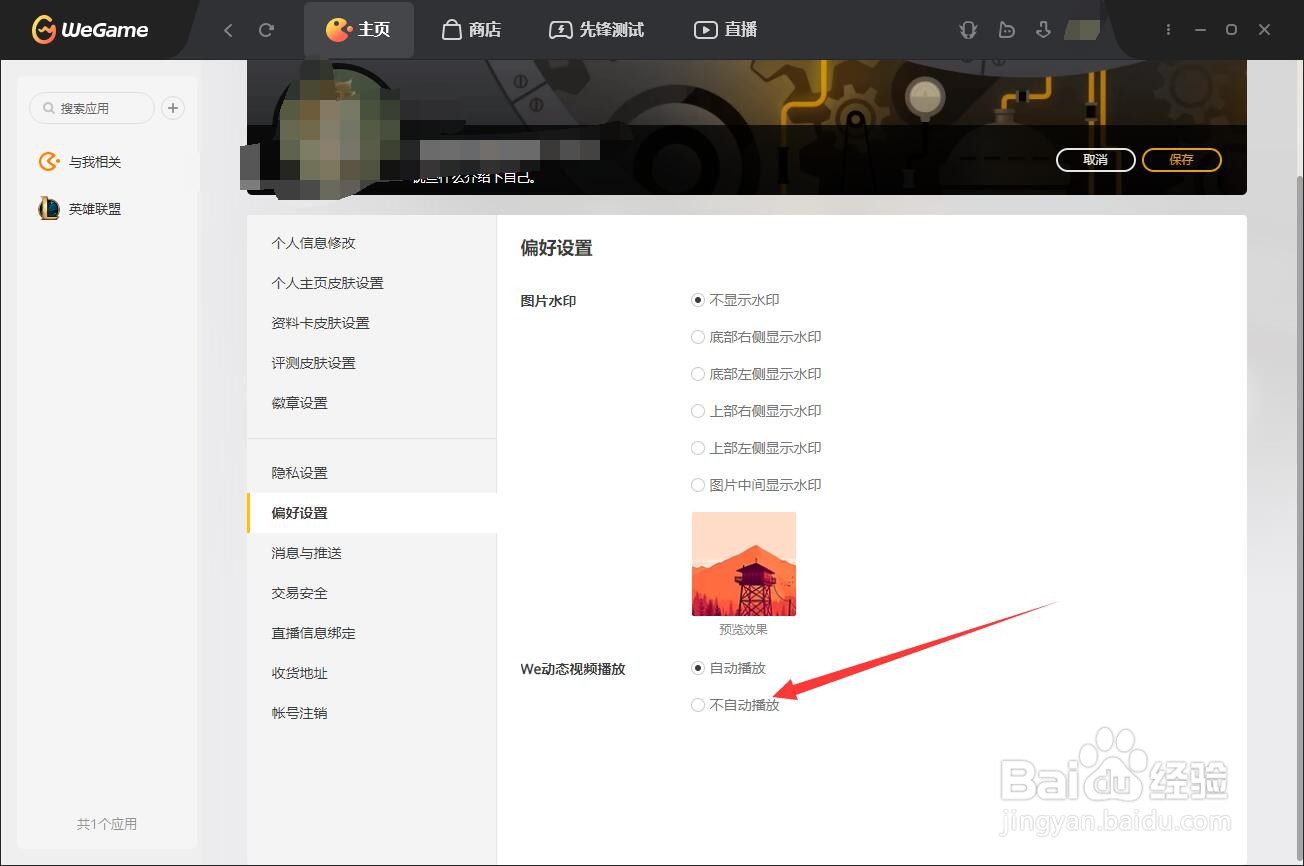Click the WeGame logo icon
The height and width of the screenshot is (866, 1304).
(x=43, y=29)
